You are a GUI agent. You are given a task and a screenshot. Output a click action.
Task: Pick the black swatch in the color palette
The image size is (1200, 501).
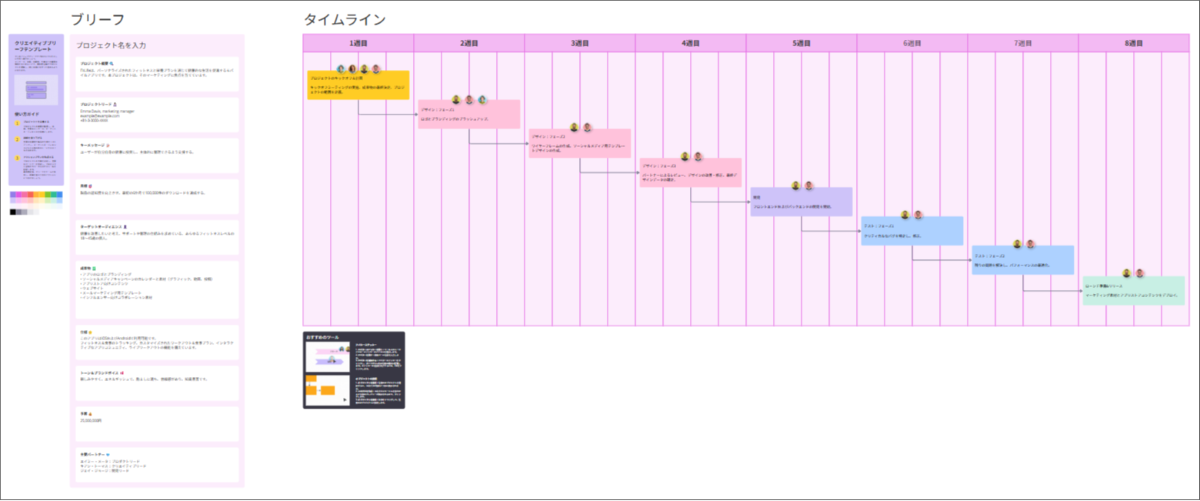[x=13, y=212]
